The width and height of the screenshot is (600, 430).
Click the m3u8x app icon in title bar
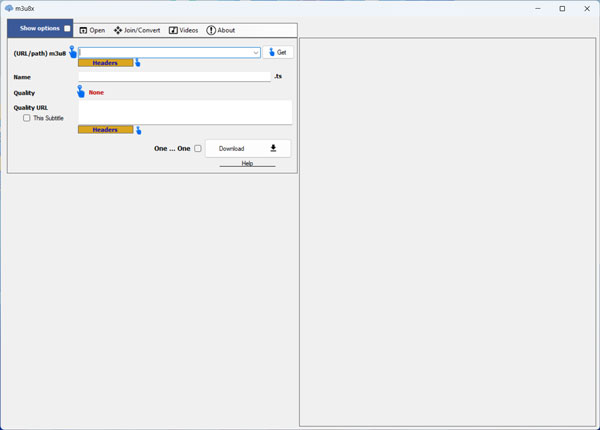[x=9, y=8]
